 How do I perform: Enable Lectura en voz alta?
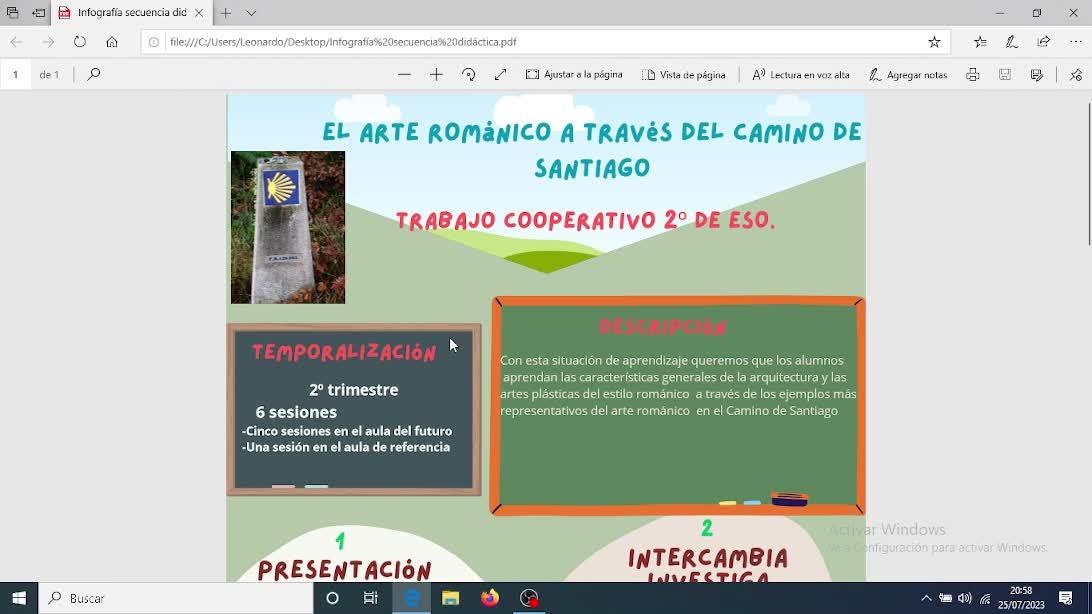pos(800,75)
